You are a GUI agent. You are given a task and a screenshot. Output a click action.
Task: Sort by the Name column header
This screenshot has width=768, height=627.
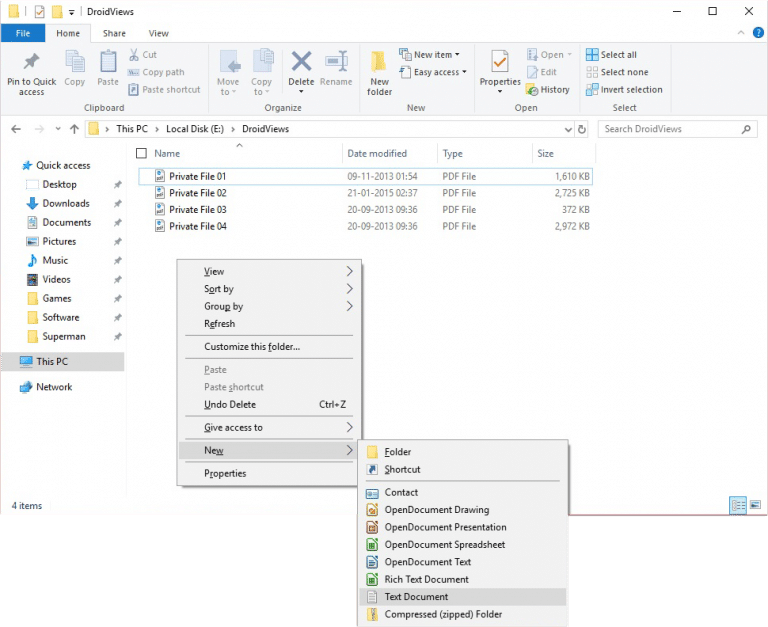167,153
